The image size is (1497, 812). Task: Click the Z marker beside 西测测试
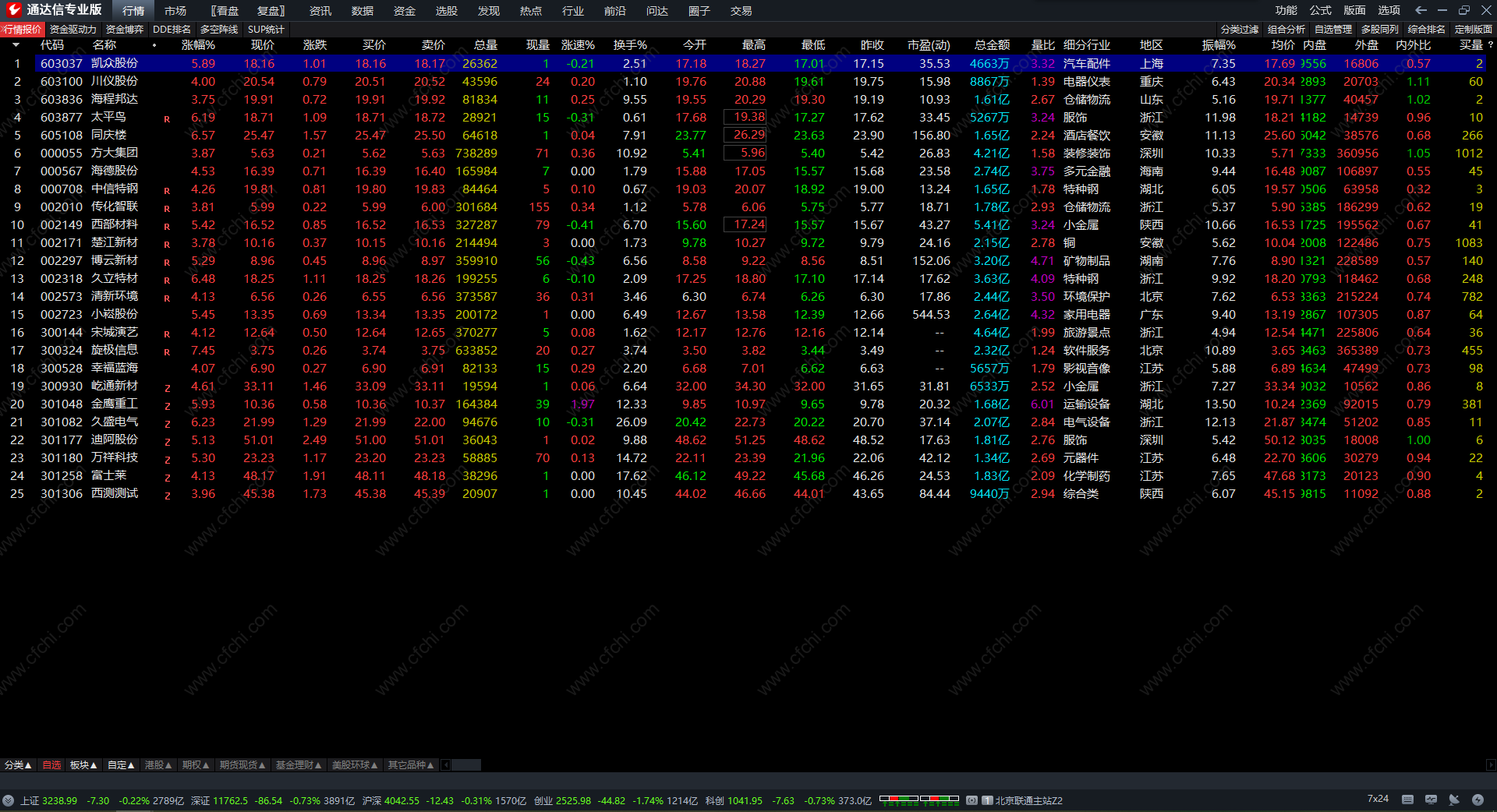[x=167, y=496]
